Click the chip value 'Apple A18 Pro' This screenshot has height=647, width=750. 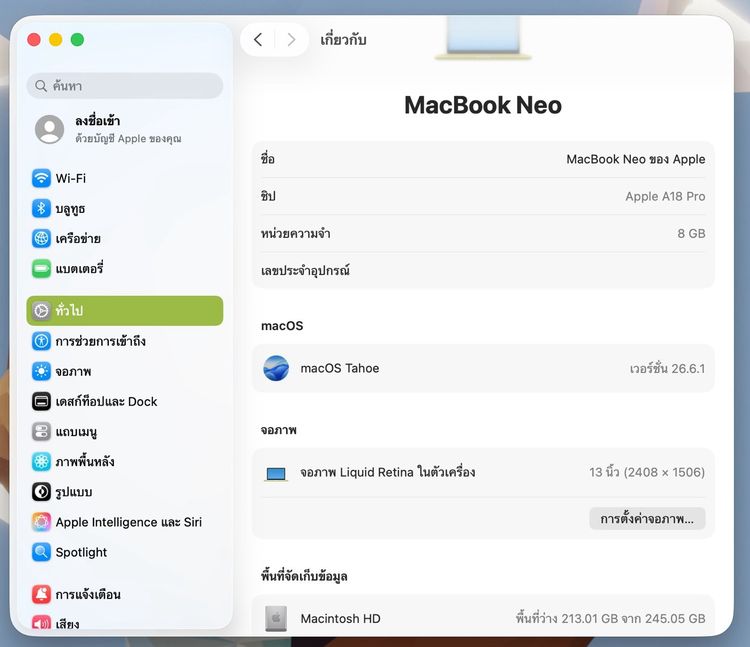click(665, 197)
